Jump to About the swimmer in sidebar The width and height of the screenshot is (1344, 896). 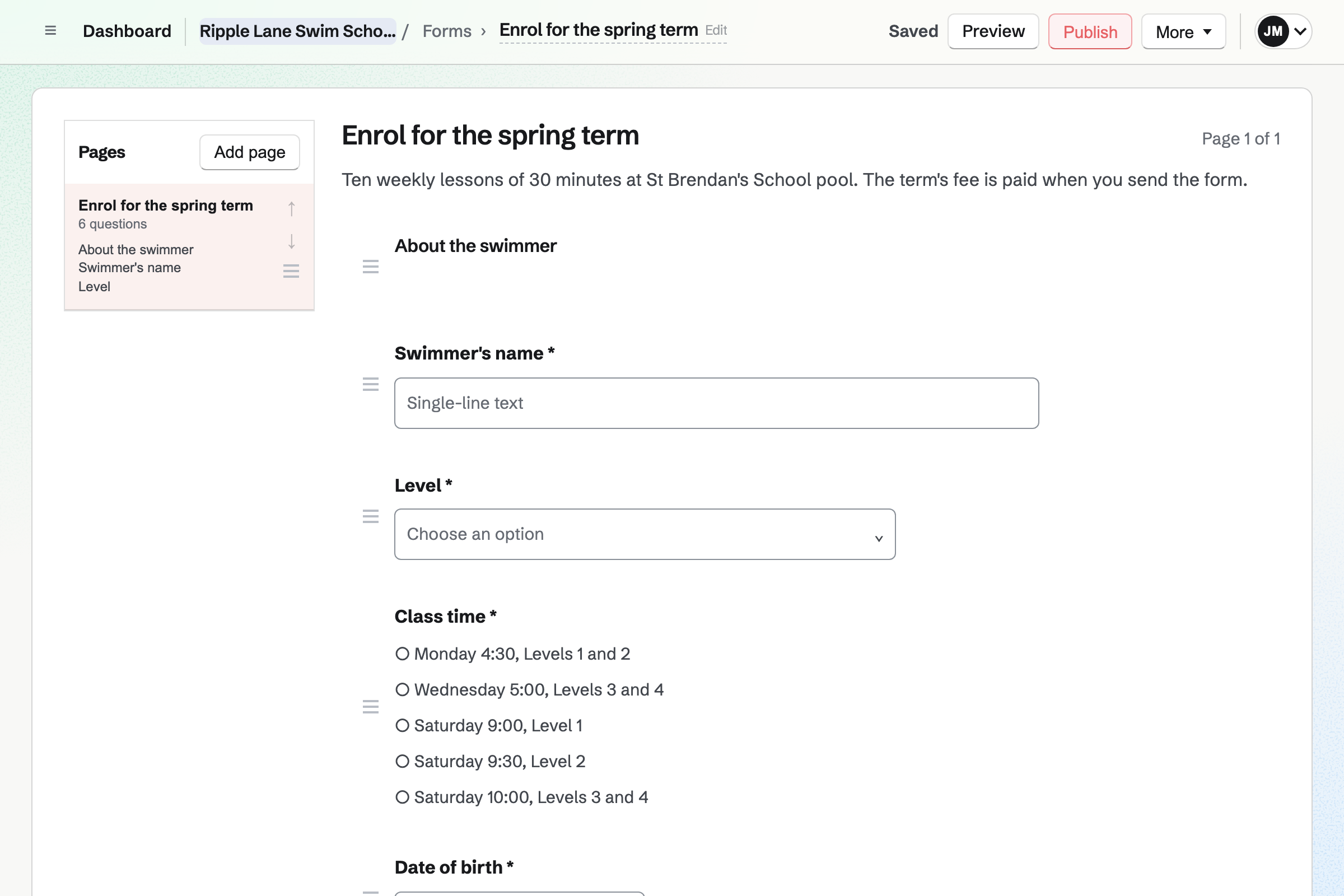[x=136, y=250]
